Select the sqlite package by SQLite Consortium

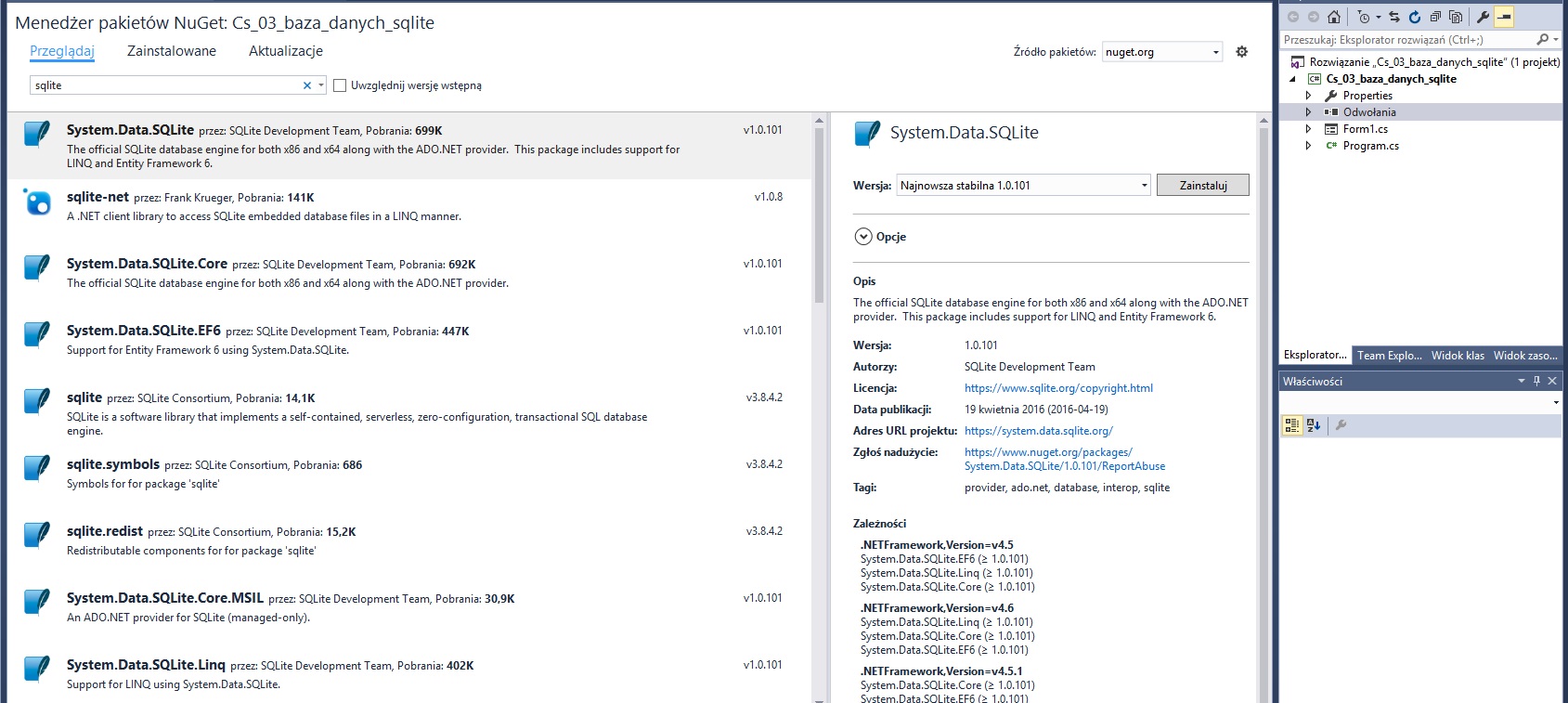point(408,412)
